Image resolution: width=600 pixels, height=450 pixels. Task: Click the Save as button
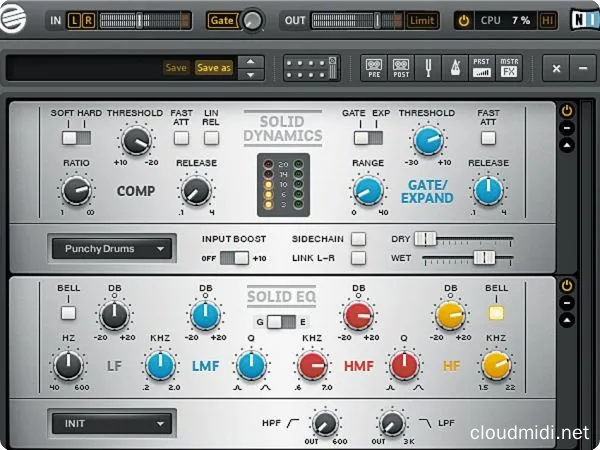click(213, 68)
